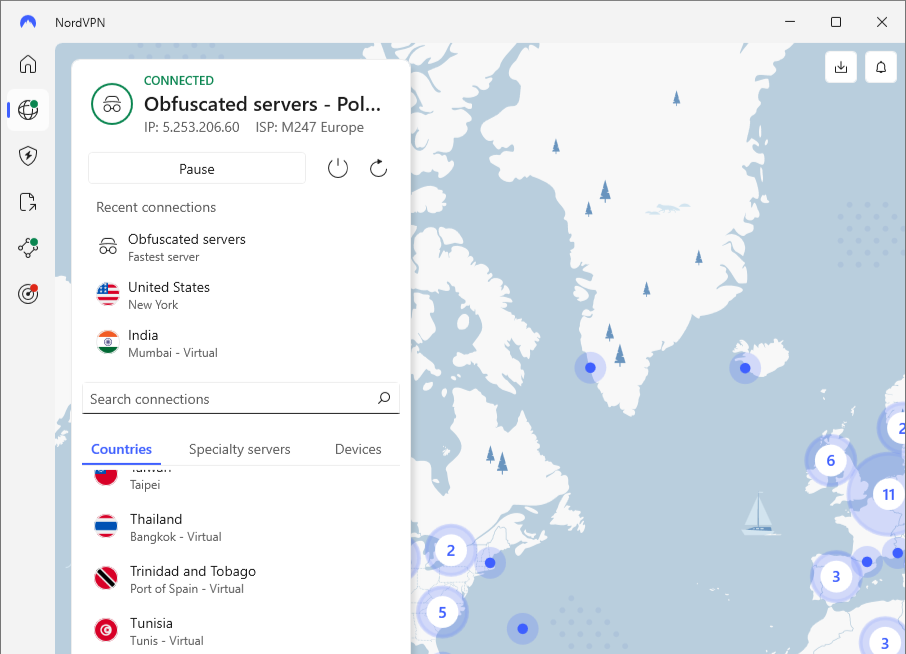Open Threat Protection shield icon
906x654 pixels.
[28, 155]
